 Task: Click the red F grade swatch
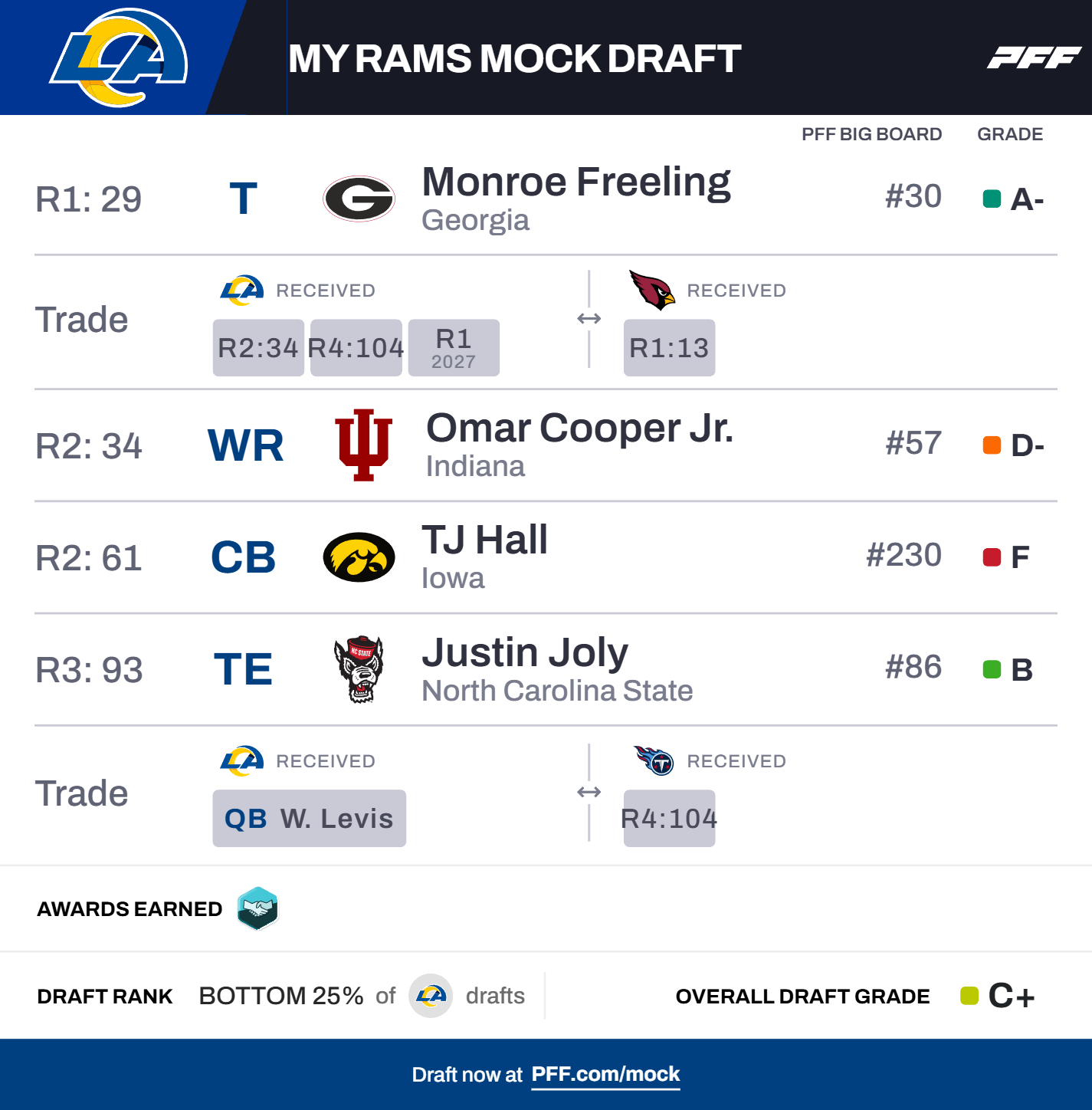[992, 557]
